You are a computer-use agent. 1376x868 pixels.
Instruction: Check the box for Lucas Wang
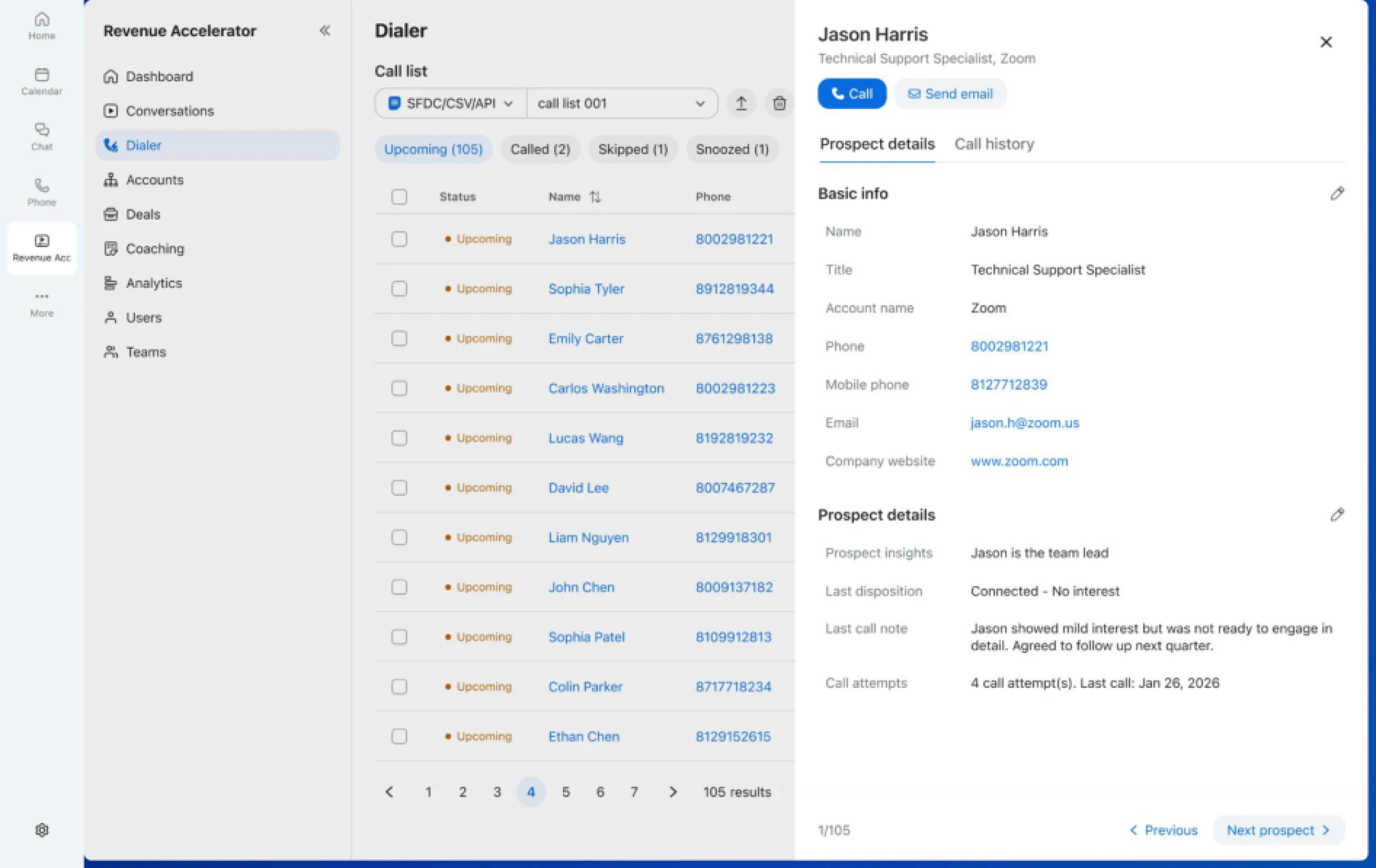click(x=399, y=438)
